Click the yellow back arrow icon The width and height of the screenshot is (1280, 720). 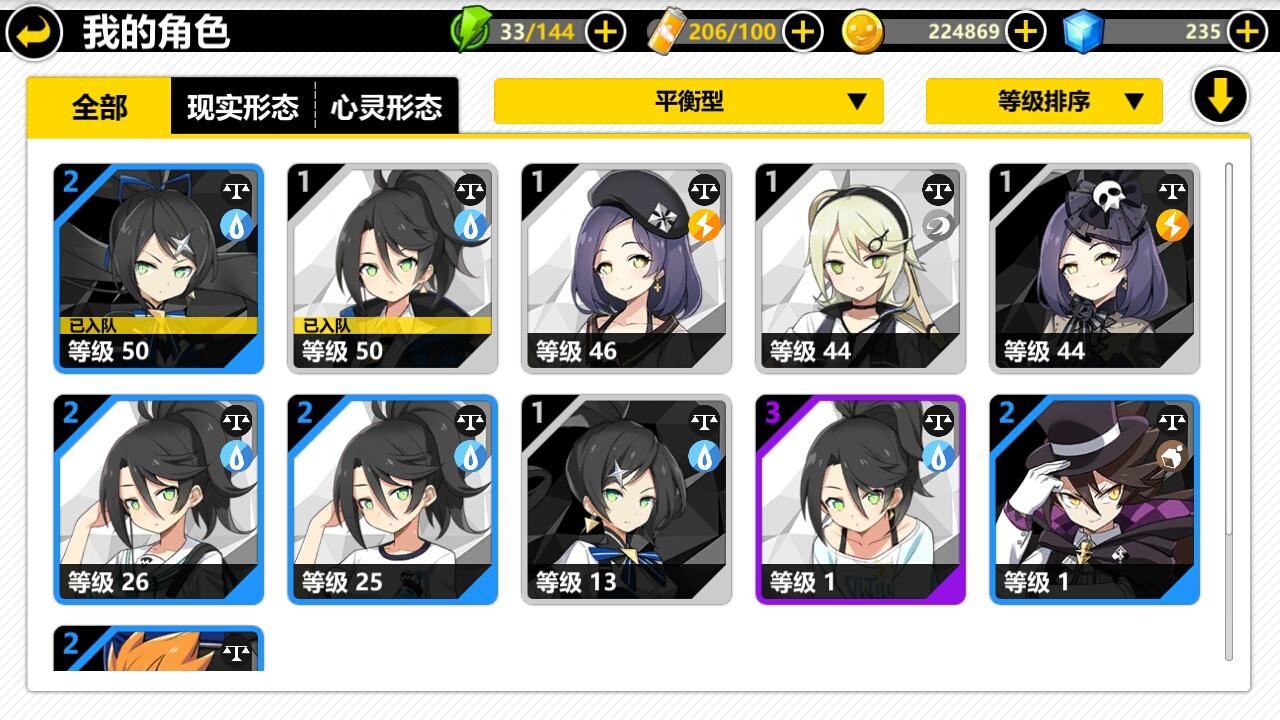[34, 30]
